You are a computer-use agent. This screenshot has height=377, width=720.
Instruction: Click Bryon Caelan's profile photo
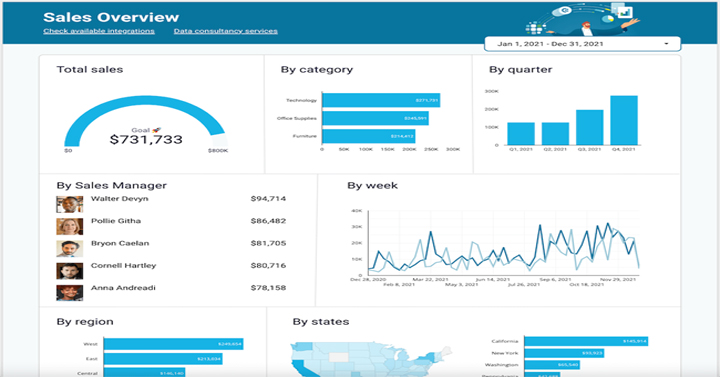tap(70, 249)
